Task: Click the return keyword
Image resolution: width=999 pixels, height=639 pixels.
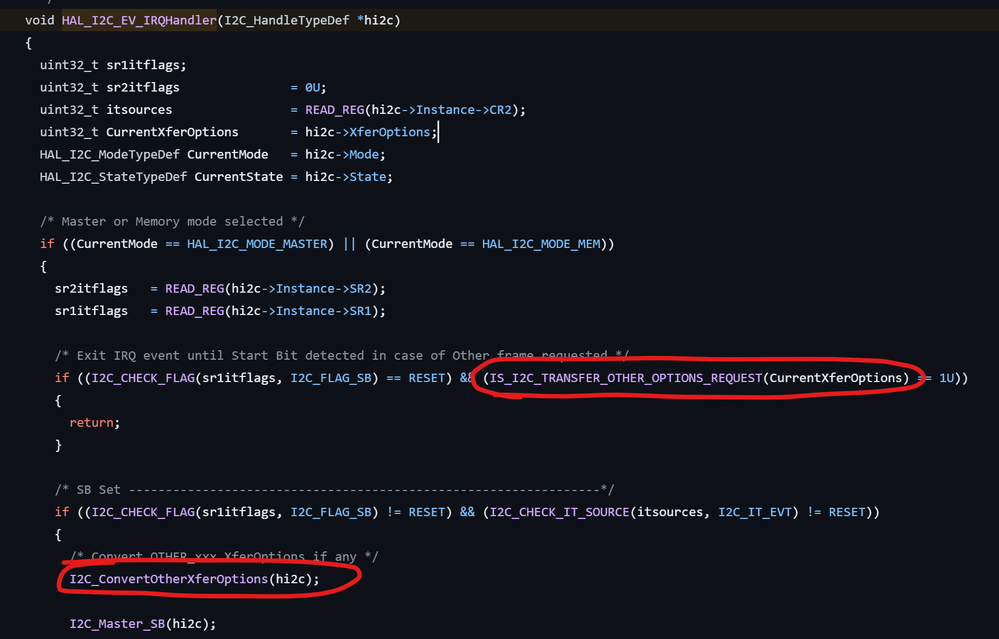Action: click(x=91, y=422)
